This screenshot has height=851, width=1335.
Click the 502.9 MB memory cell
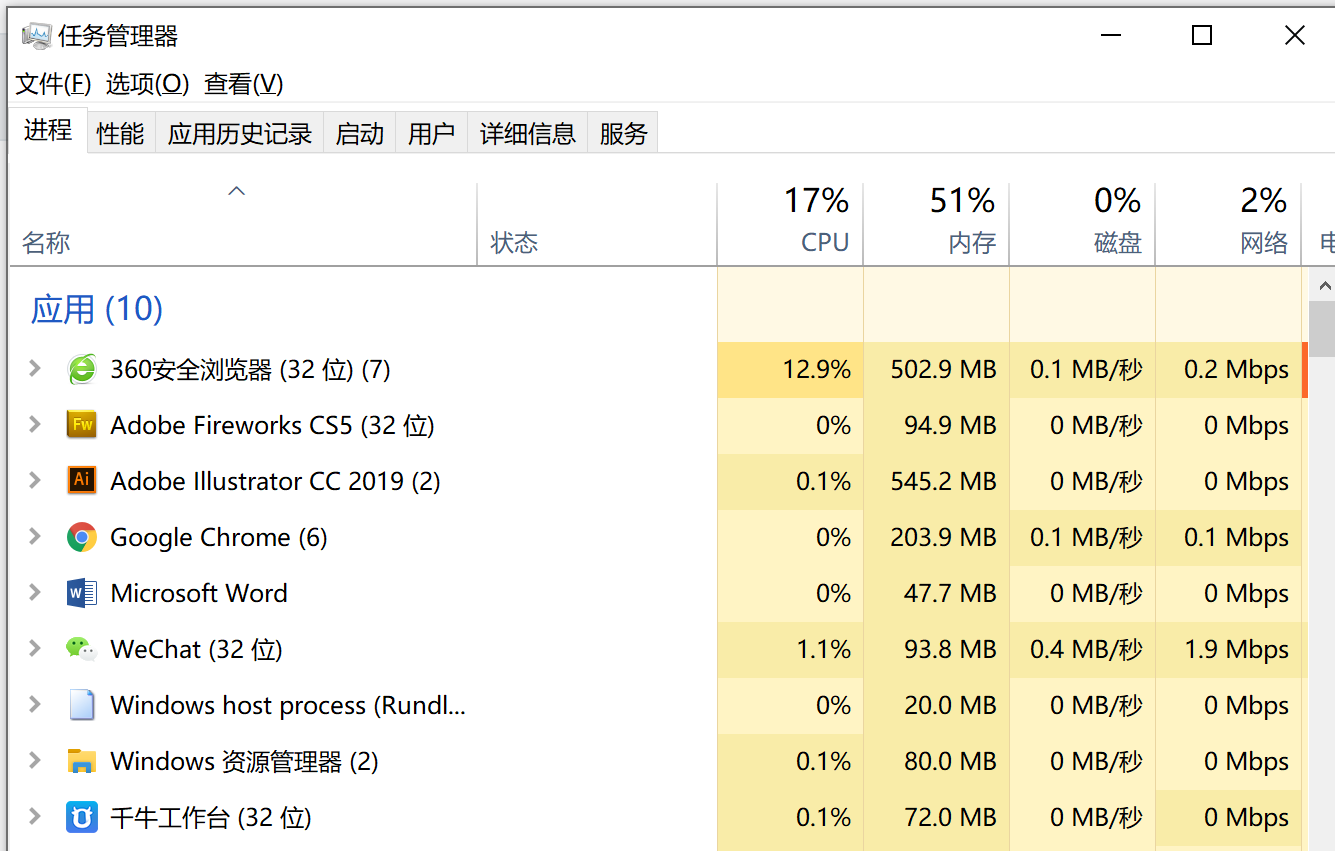coord(936,370)
